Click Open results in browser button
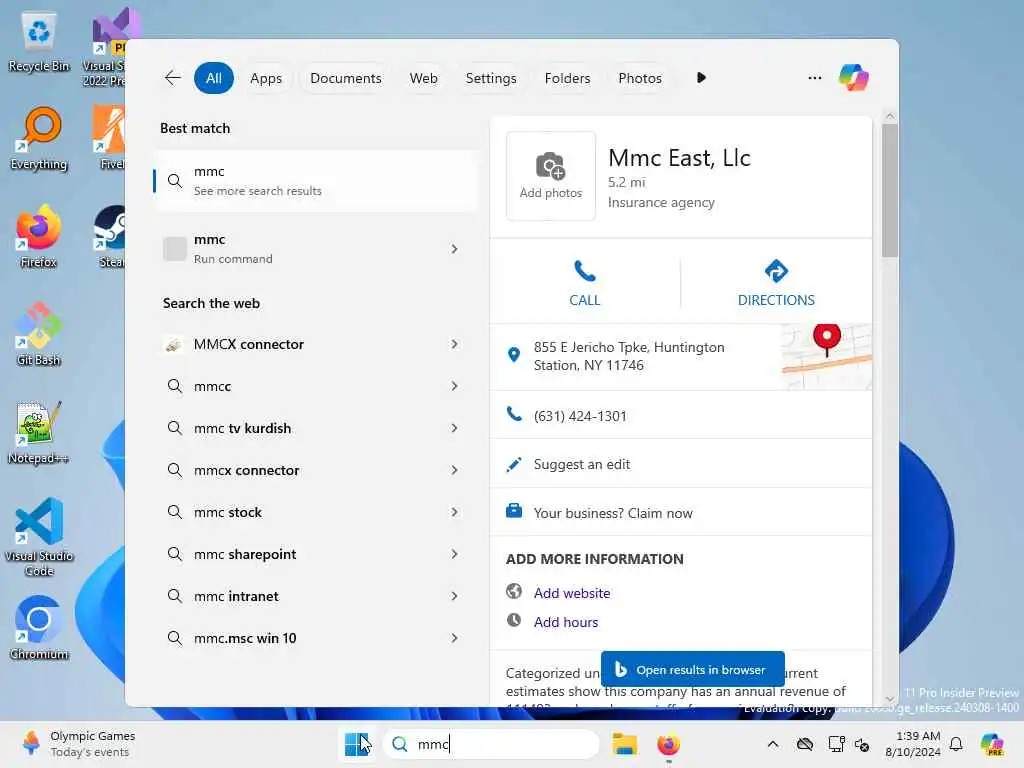 (692, 669)
